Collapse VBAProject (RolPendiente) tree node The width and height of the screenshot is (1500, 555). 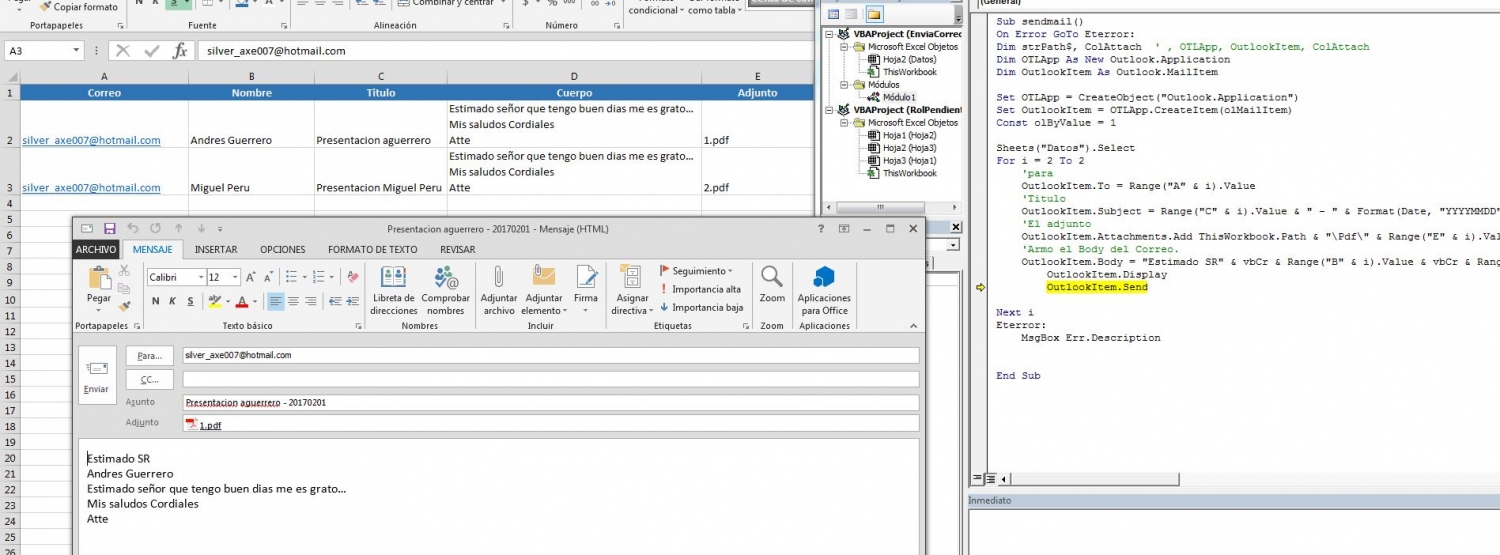coord(830,110)
